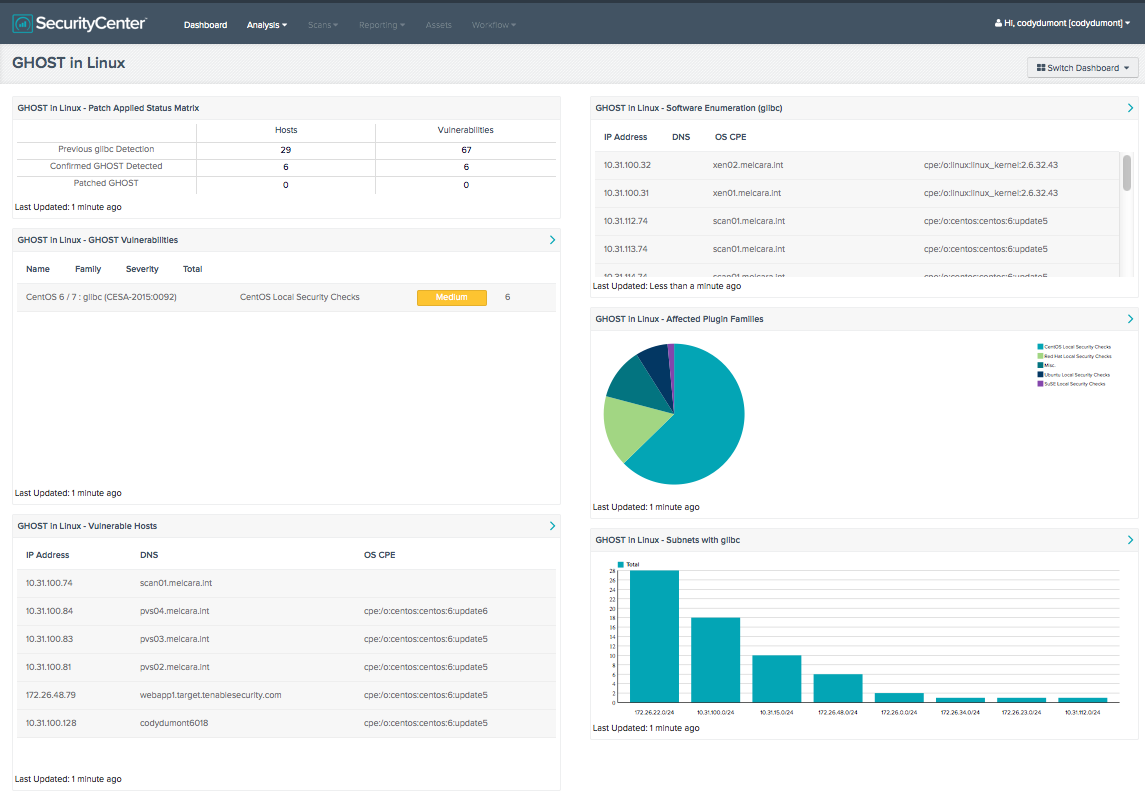Open the codydumont user account dropdown
This screenshot has width=1145, height=808.
[x=1062, y=23]
